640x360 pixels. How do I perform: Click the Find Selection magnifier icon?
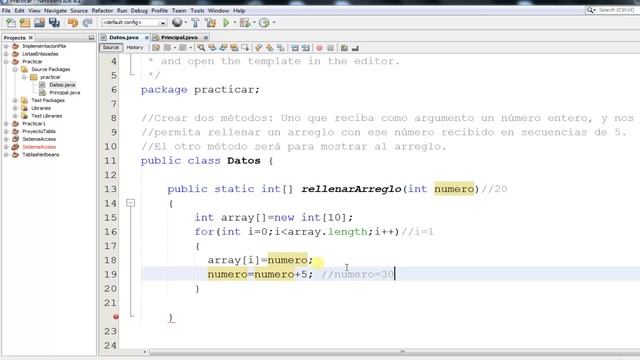point(201,48)
